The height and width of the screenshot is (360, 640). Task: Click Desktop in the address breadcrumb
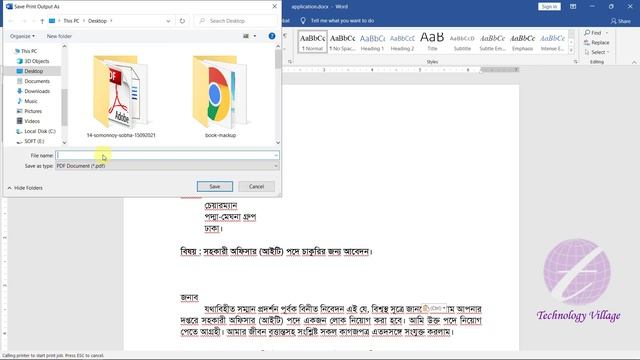[97, 21]
